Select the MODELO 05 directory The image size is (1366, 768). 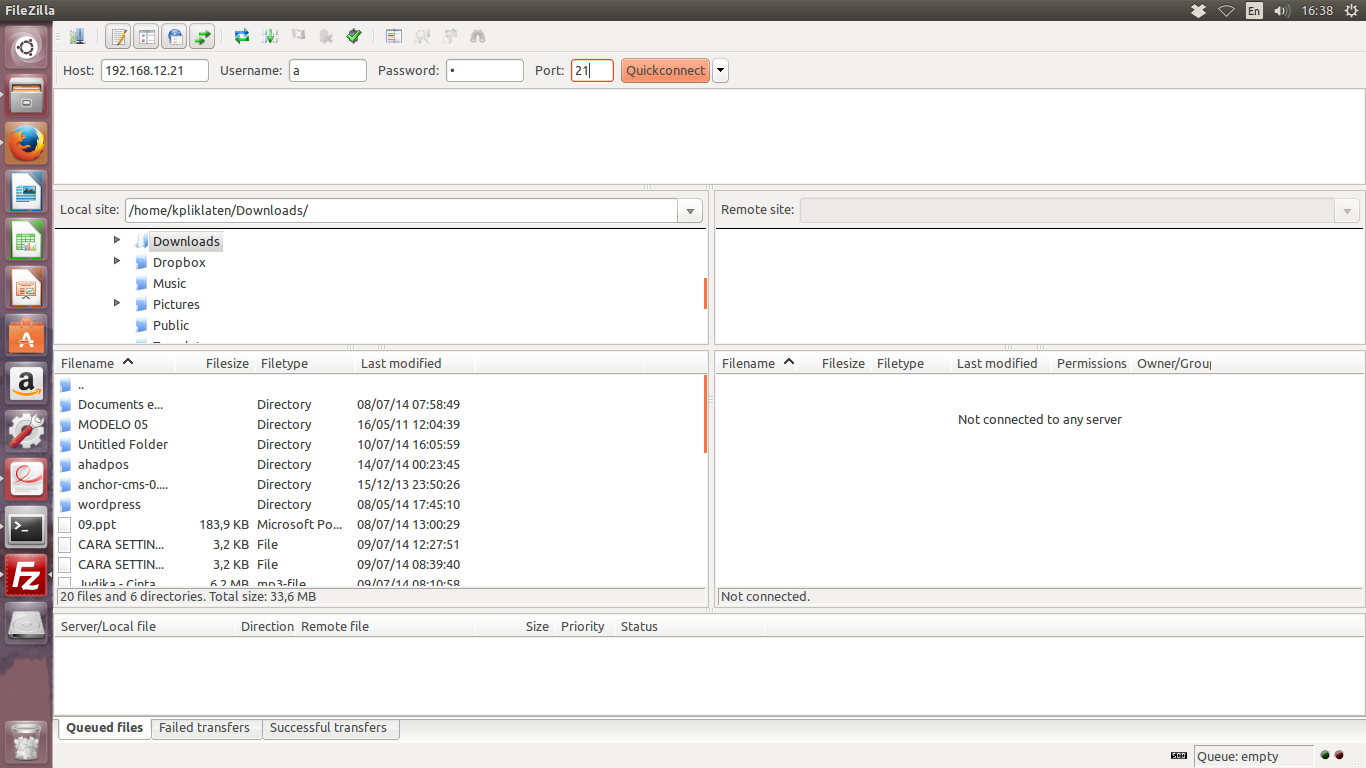pos(380,425)
